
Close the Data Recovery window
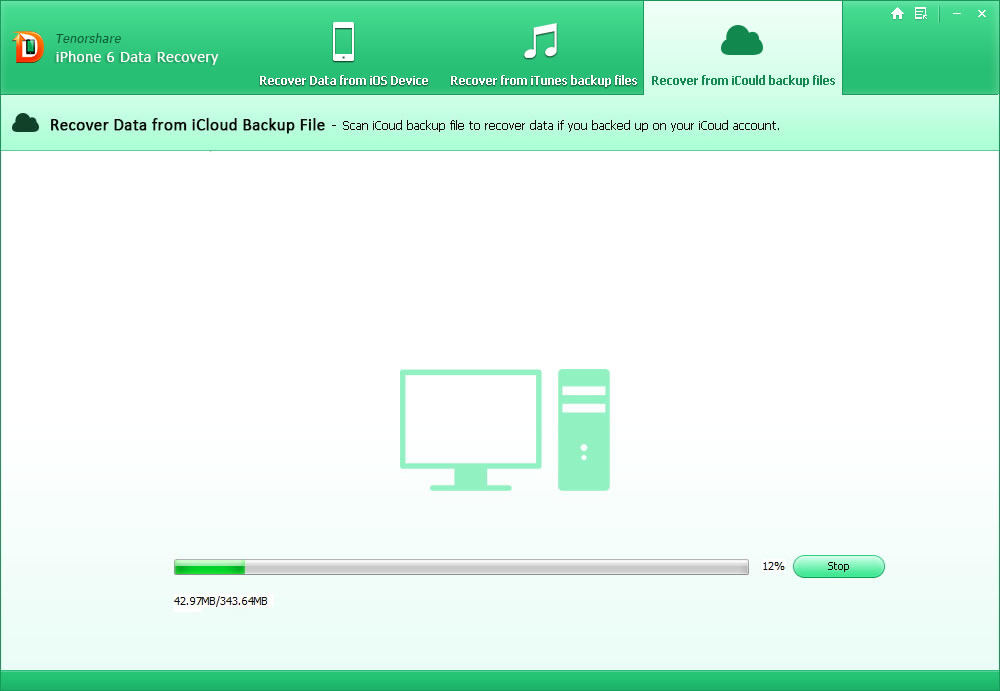click(982, 13)
